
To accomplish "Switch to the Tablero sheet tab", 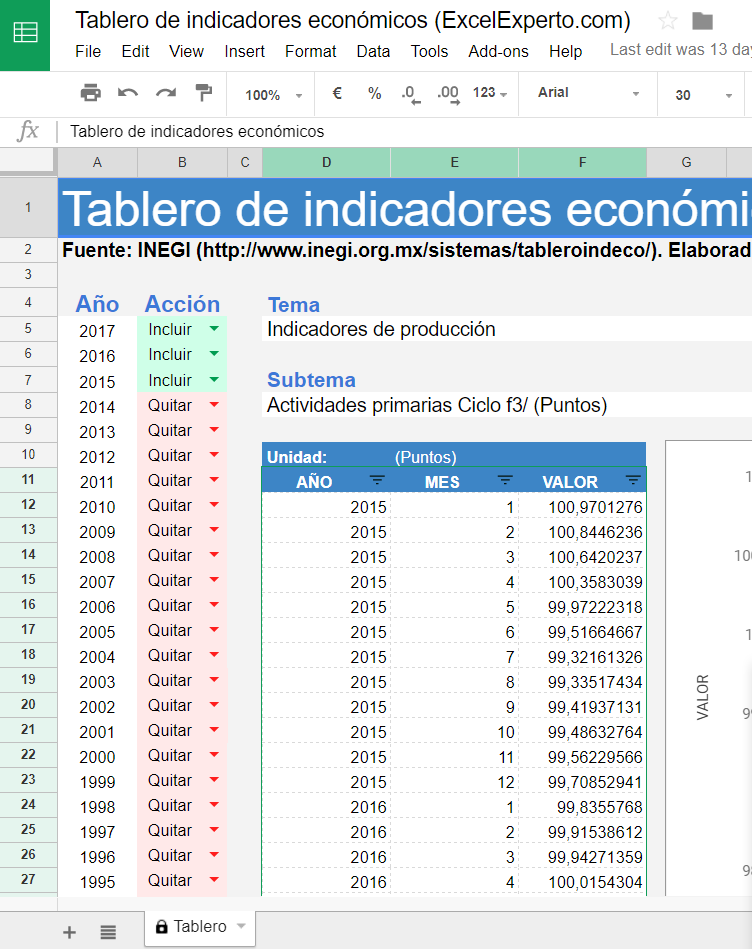I will coord(200,926).
